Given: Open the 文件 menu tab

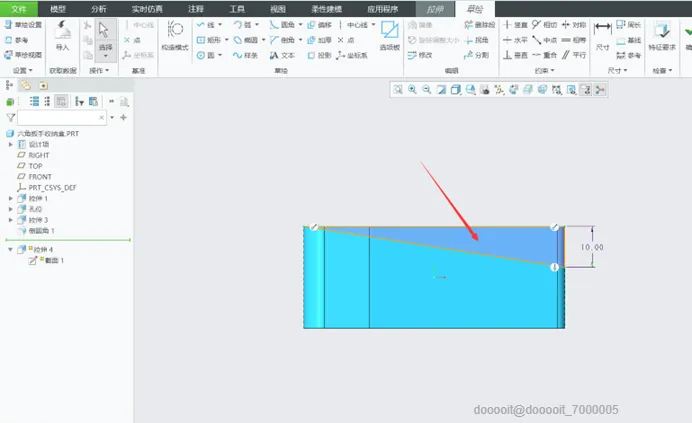Looking at the screenshot, I should point(19,9).
